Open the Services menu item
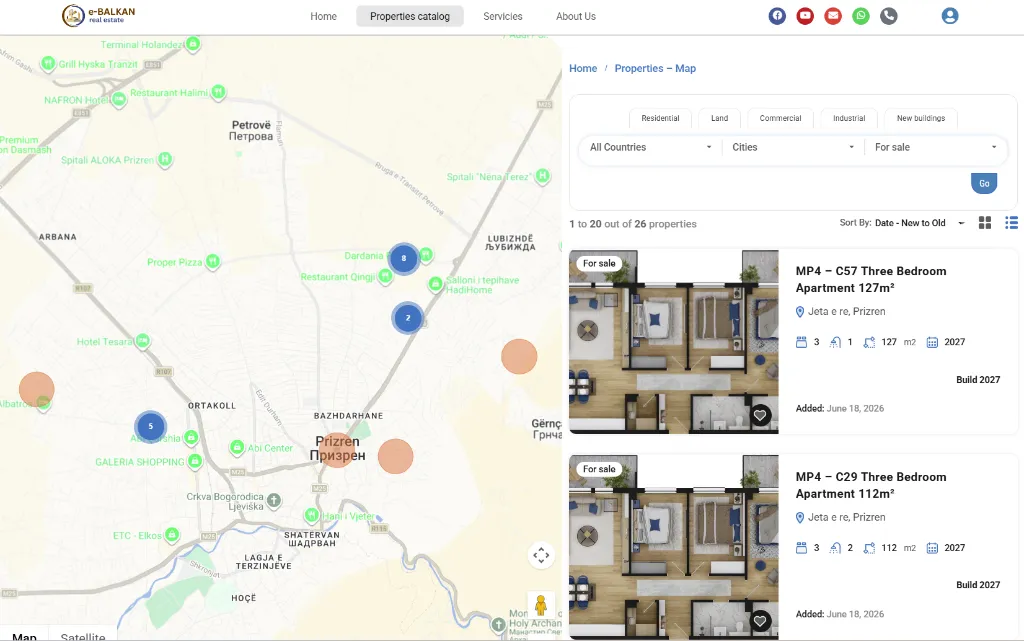The width and height of the screenshot is (1024, 641). (x=502, y=16)
